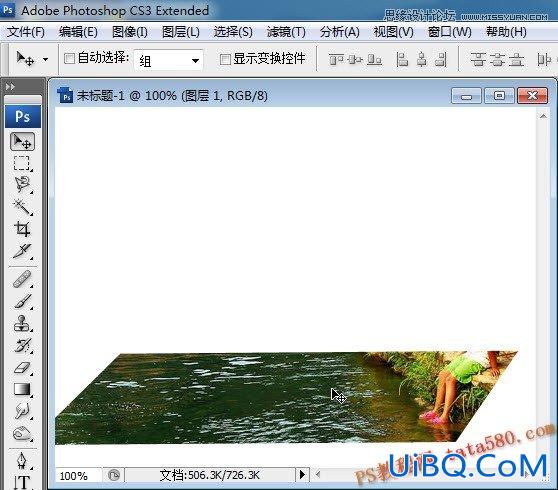
Task: Click the 100% zoom field
Action: click(78, 475)
